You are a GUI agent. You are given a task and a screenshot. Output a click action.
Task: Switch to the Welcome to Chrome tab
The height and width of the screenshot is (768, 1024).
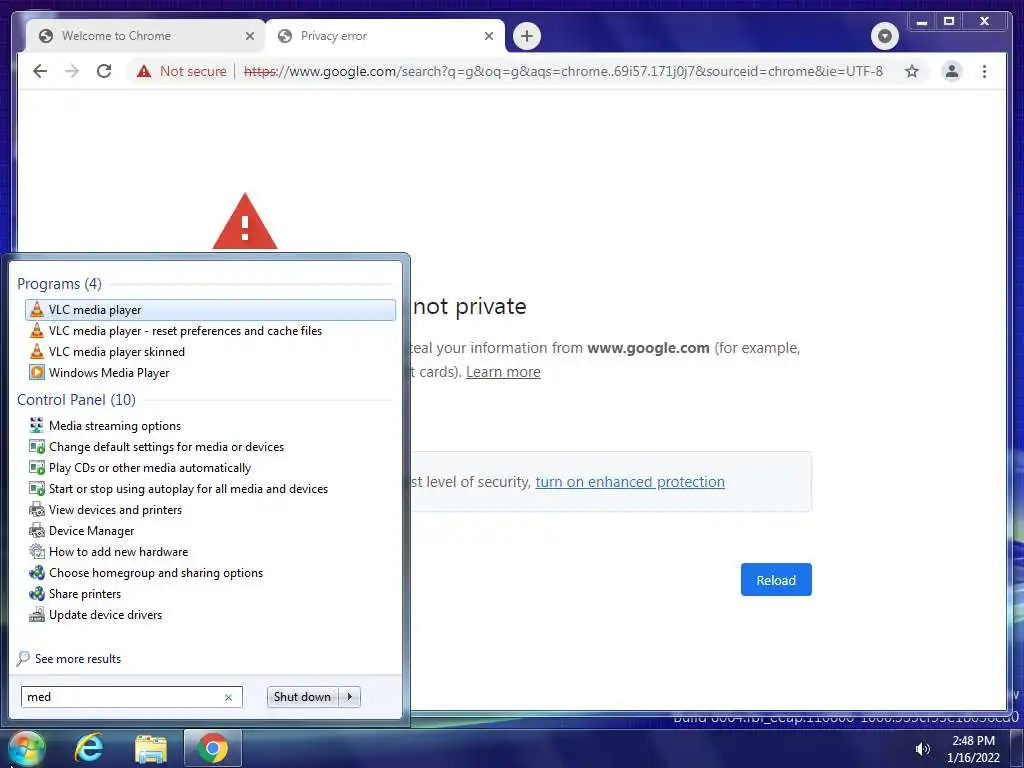click(145, 36)
